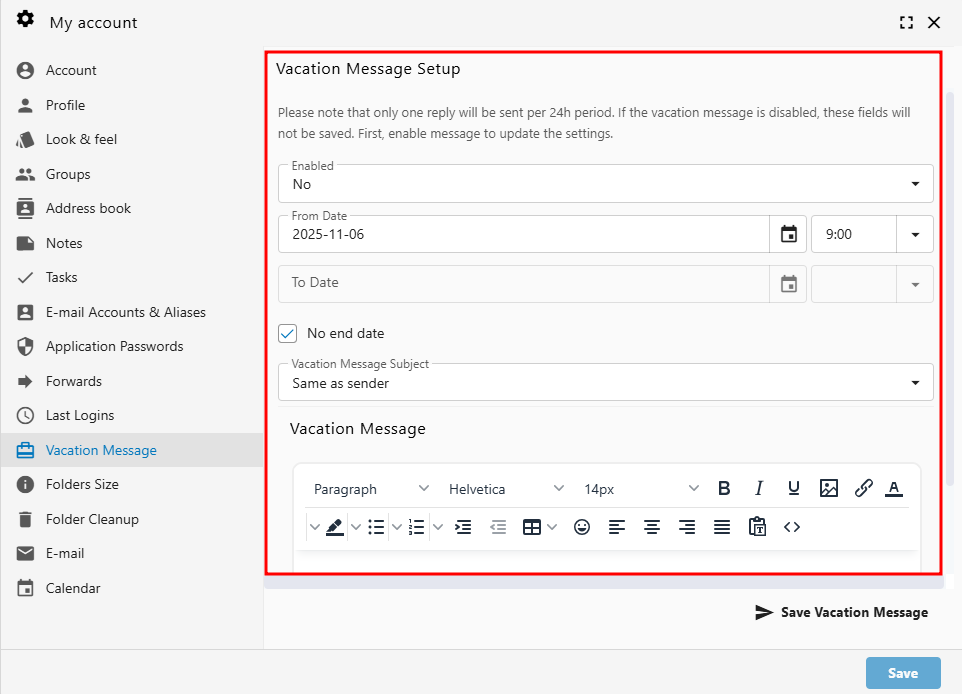The image size is (962, 694).
Task: Uncheck the No end date checkbox
Action: click(x=288, y=333)
